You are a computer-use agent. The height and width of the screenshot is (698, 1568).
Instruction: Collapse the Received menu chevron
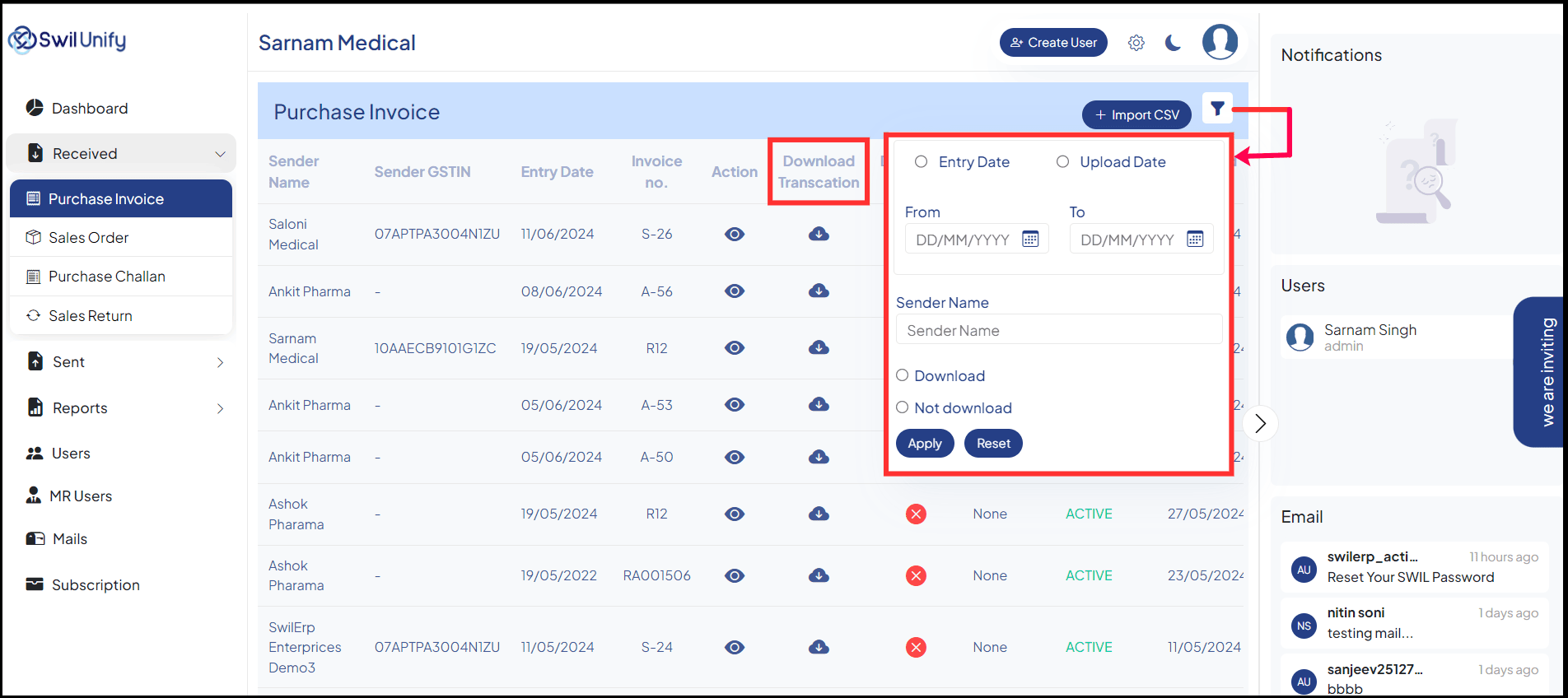[220, 154]
